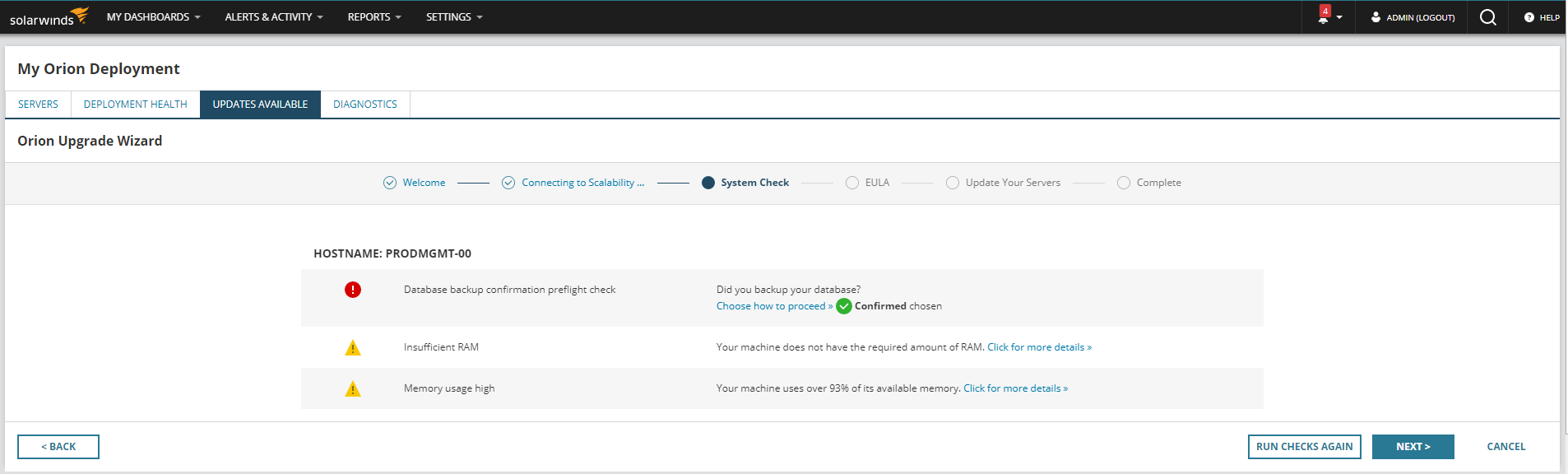Screen dimensions: 1568x474
Task: Click the Update Your Servers step circle
Action: click(953, 183)
